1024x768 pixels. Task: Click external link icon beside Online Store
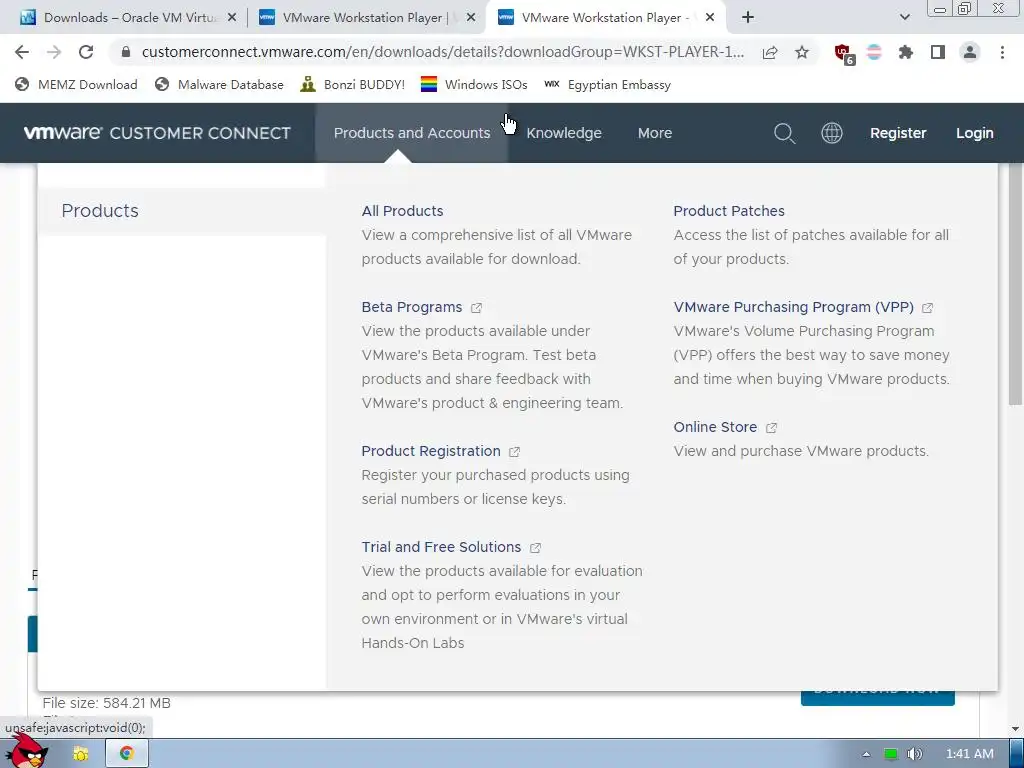coord(771,428)
